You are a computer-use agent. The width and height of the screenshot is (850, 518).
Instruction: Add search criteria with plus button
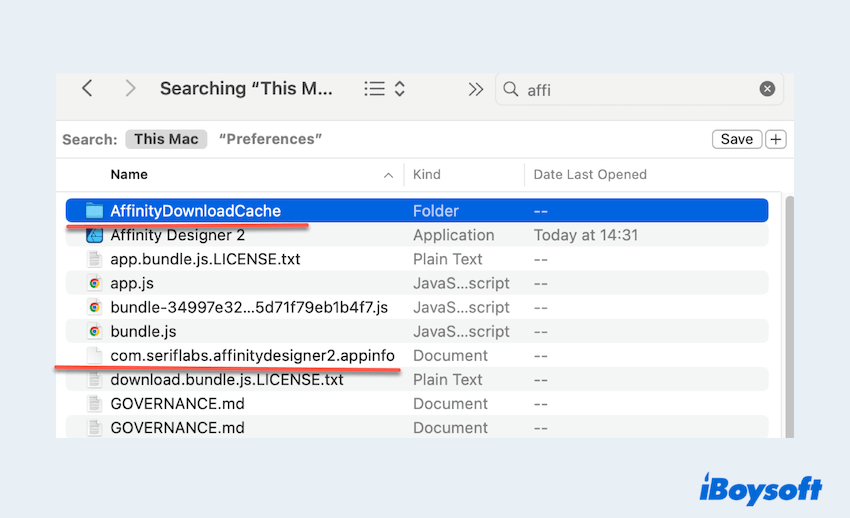(776, 139)
